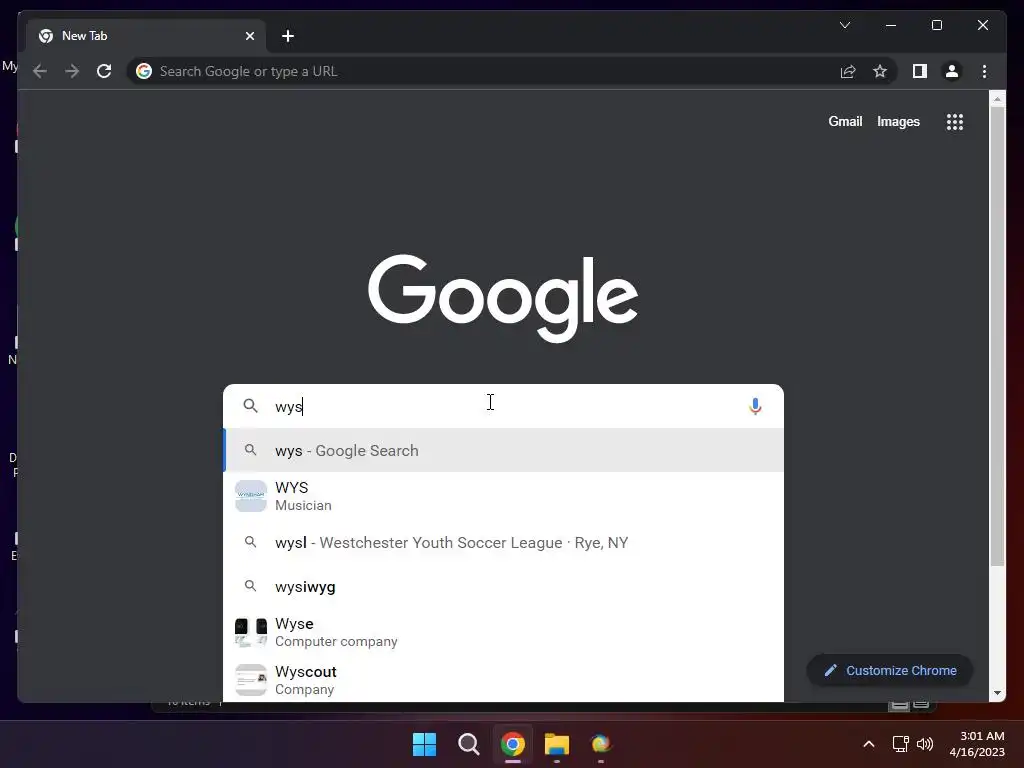Screen dimensions: 1024x768
Task: Open Gmail link
Action: [845, 121]
